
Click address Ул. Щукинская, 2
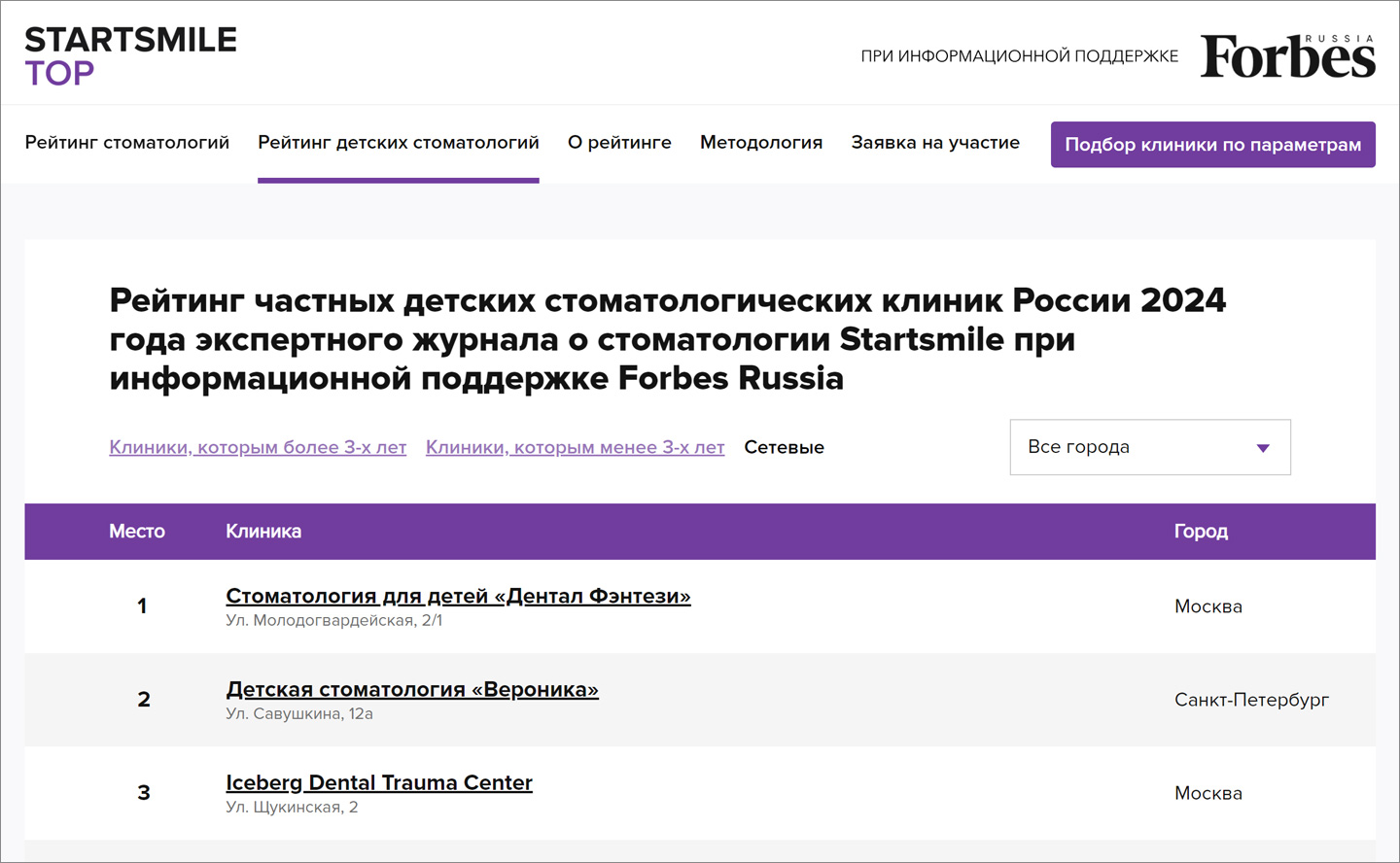(x=292, y=807)
